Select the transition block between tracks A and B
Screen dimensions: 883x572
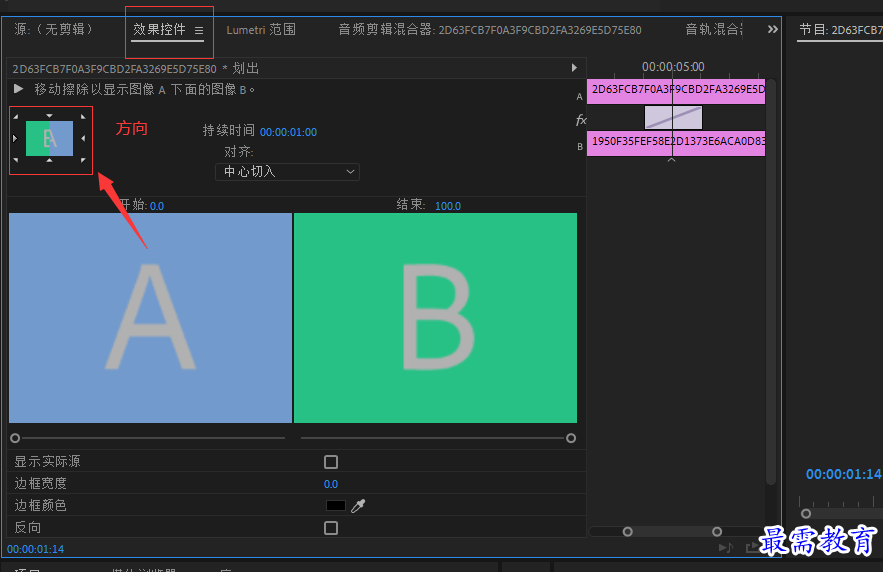coord(673,118)
